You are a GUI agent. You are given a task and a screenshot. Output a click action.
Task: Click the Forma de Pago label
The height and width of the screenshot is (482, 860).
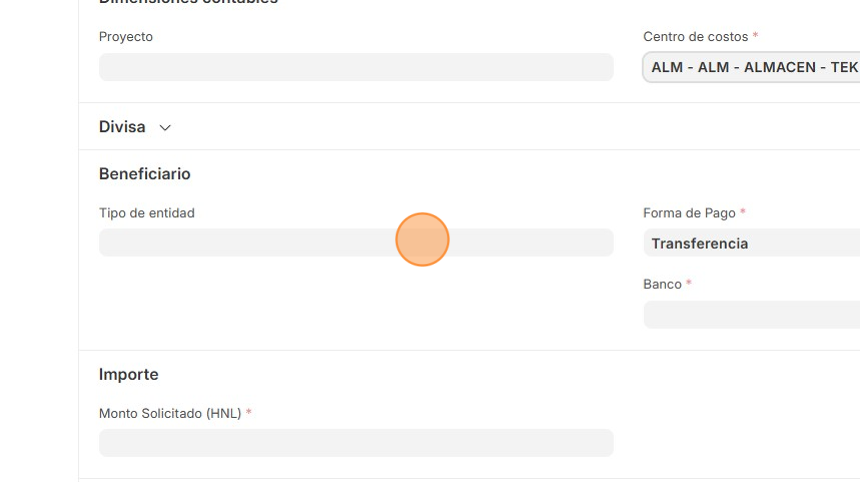[x=689, y=213]
